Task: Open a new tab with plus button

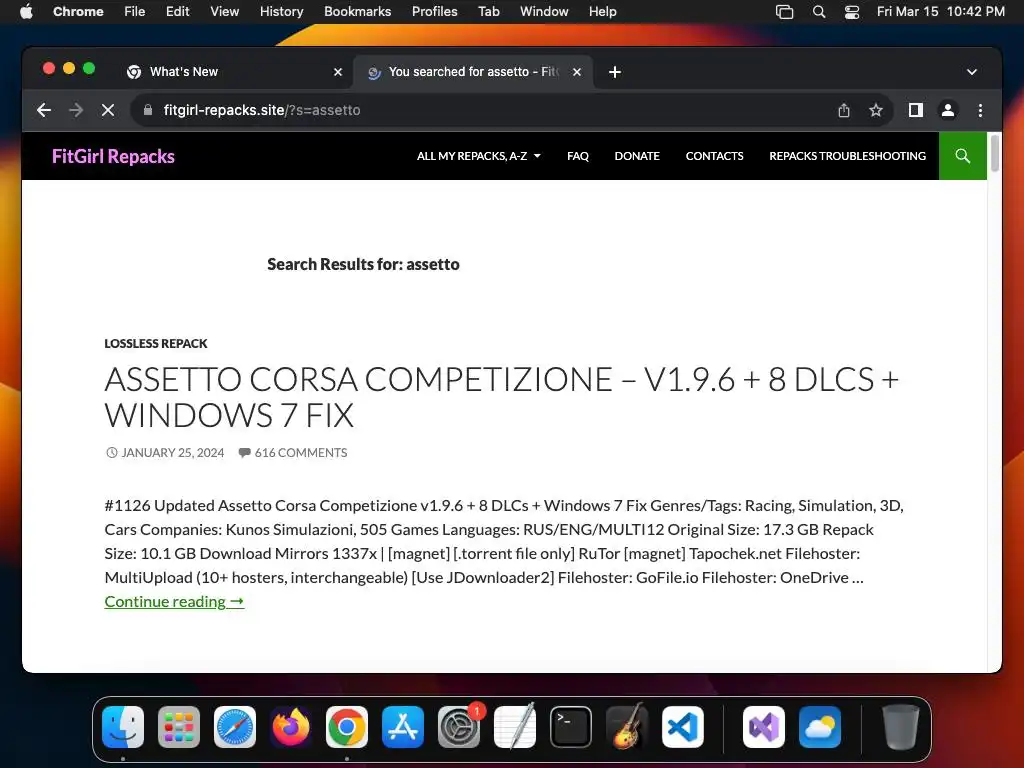Action: pyautogui.click(x=615, y=72)
